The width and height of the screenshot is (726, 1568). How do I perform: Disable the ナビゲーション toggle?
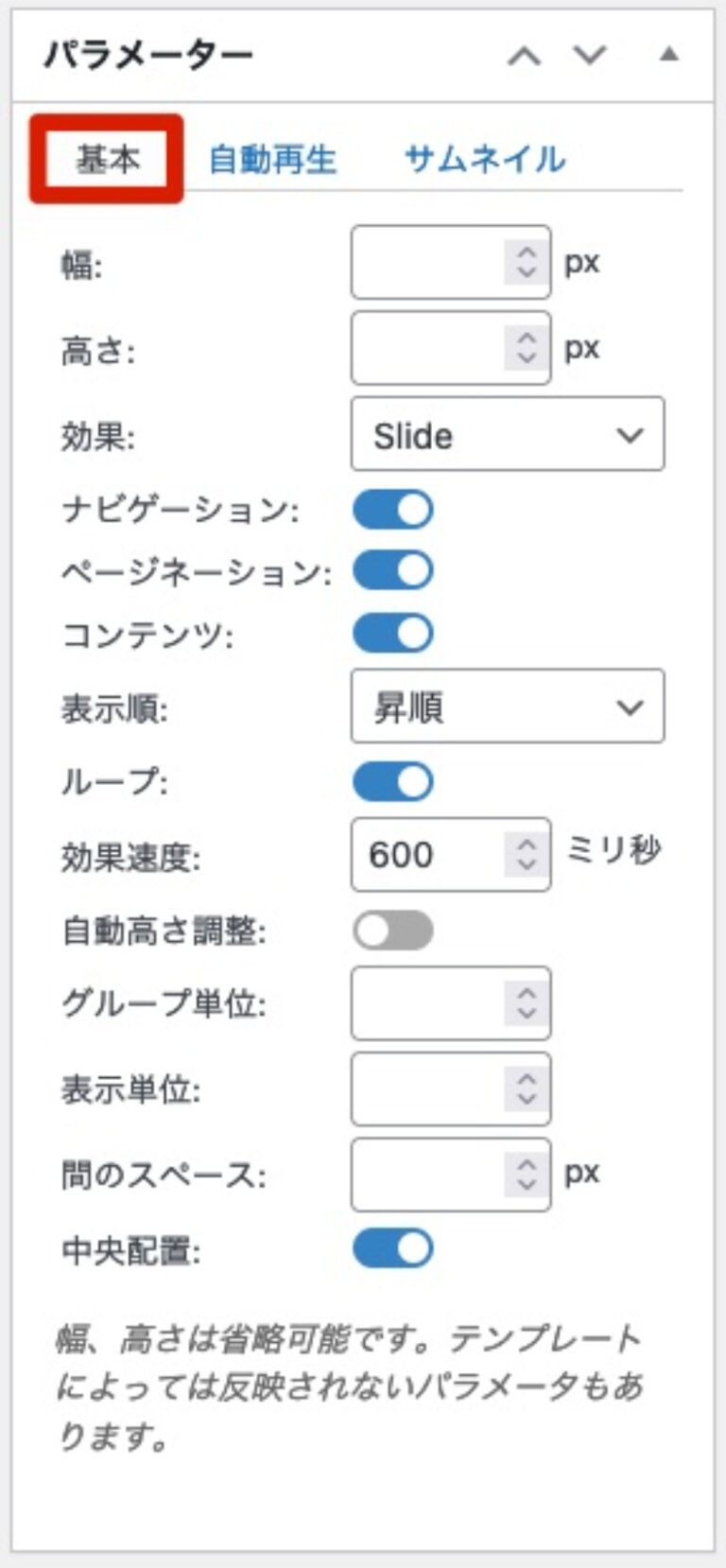point(393,508)
